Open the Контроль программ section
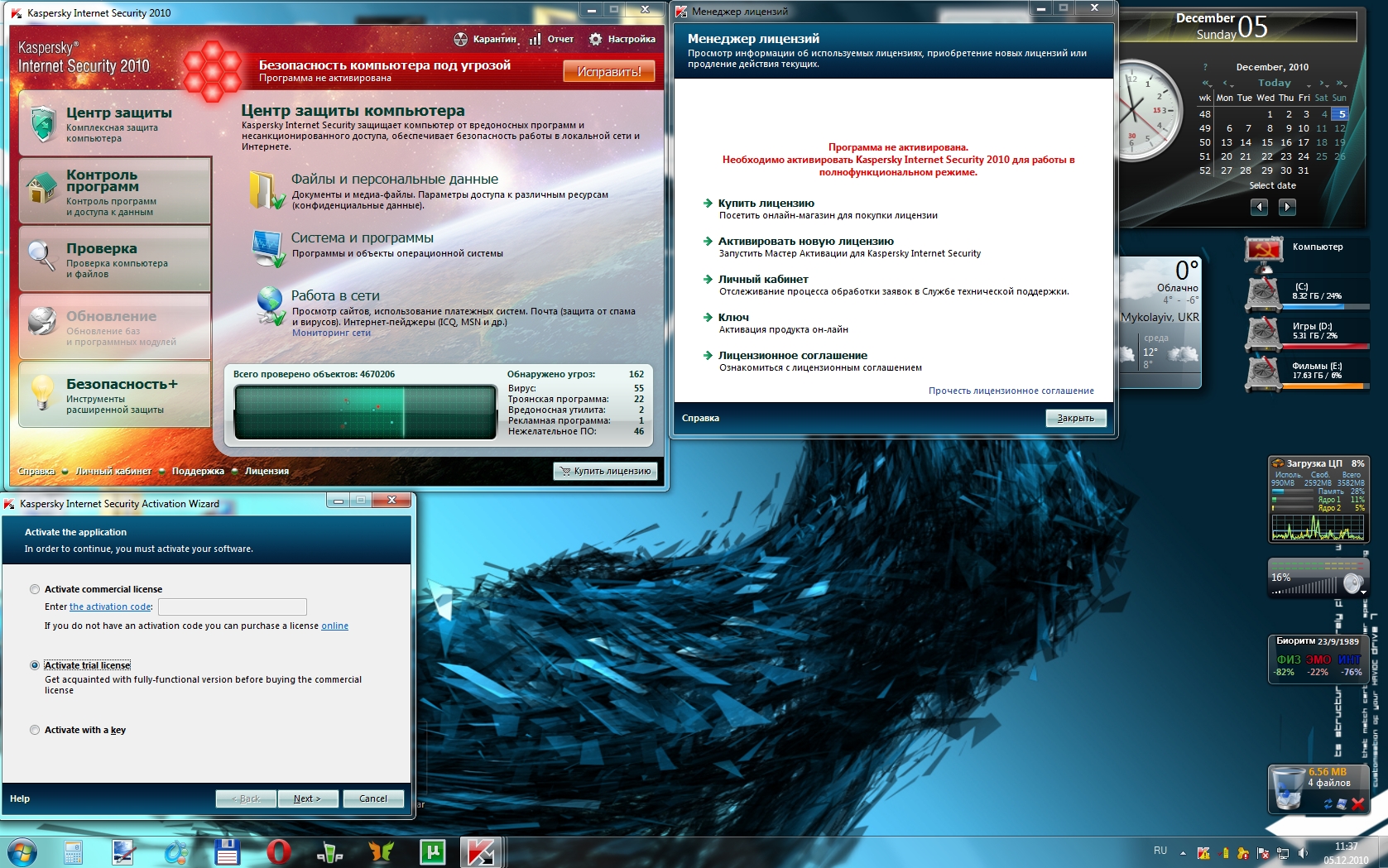This screenshot has width=1388, height=868. coord(115,191)
